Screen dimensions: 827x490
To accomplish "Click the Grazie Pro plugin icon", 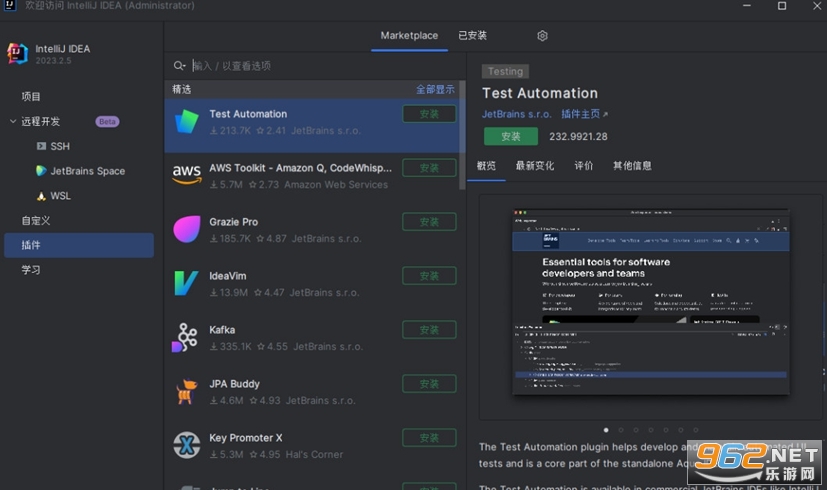I will tap(187, 229).
